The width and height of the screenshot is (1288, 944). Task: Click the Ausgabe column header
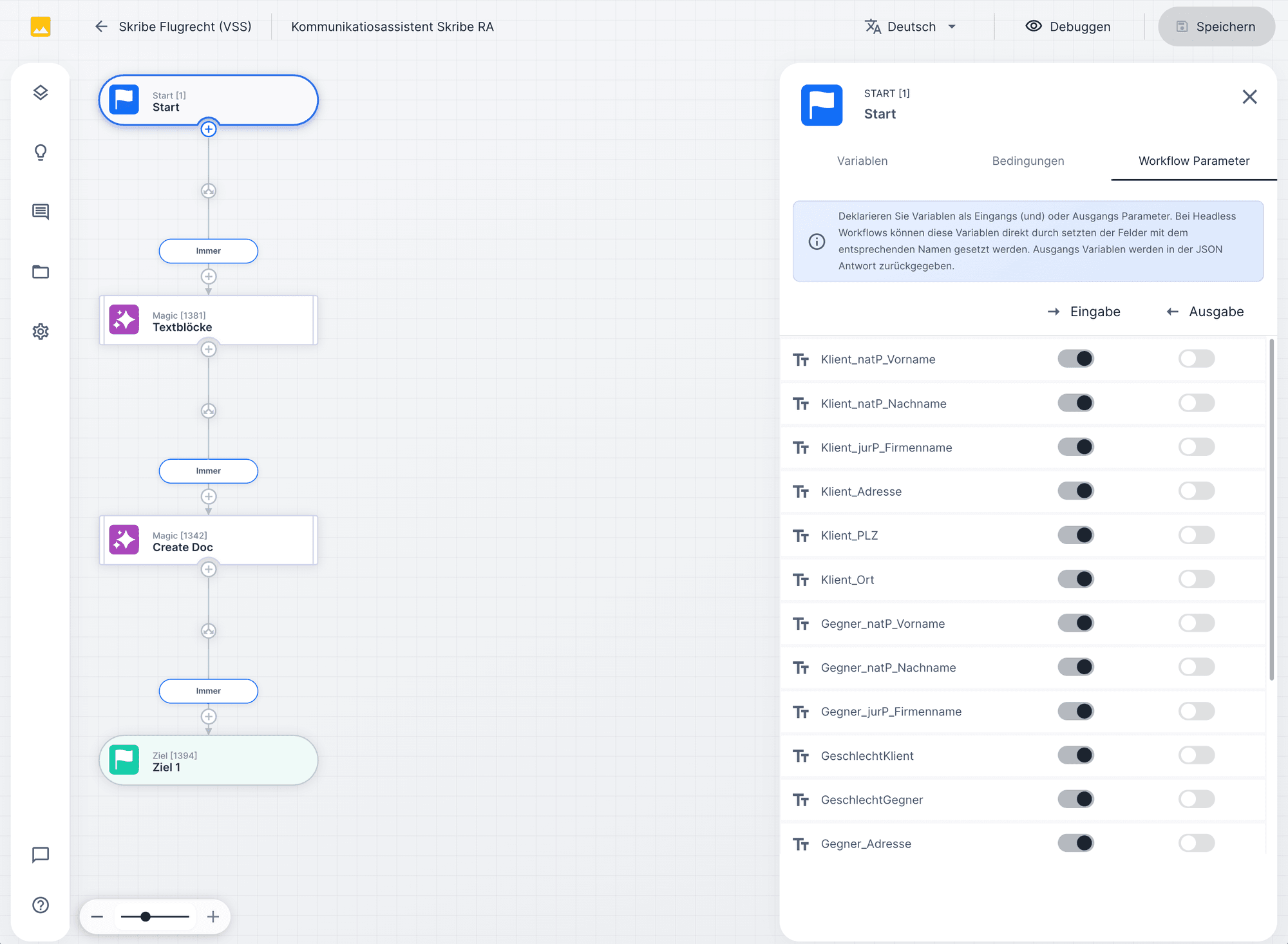[x=1205, y=312]
